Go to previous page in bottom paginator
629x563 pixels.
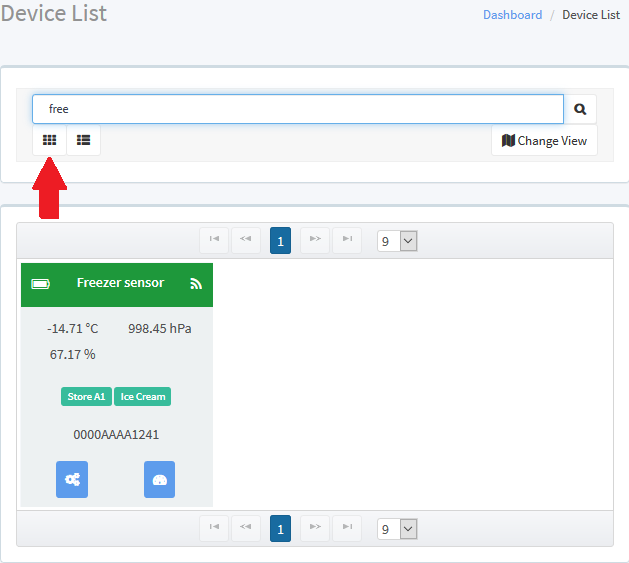coord(246,528)
